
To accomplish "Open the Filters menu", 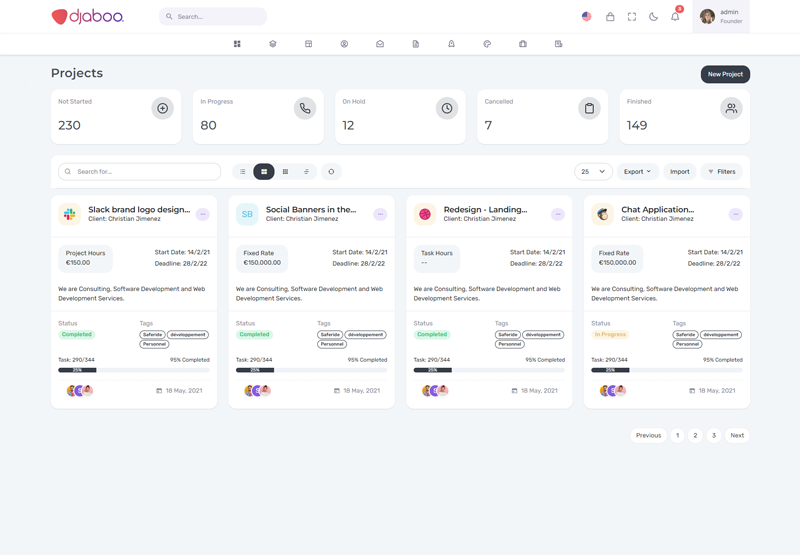I will tap(721, 172).
